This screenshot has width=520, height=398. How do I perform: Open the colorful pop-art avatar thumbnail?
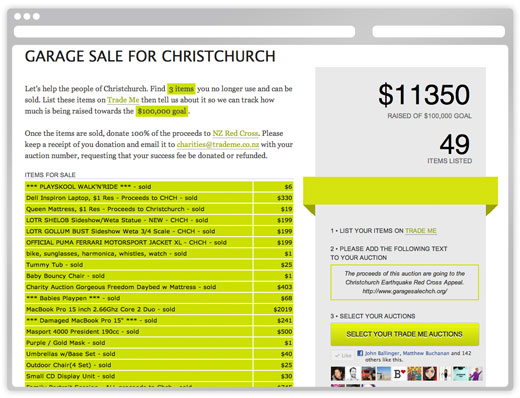(415, 374)
